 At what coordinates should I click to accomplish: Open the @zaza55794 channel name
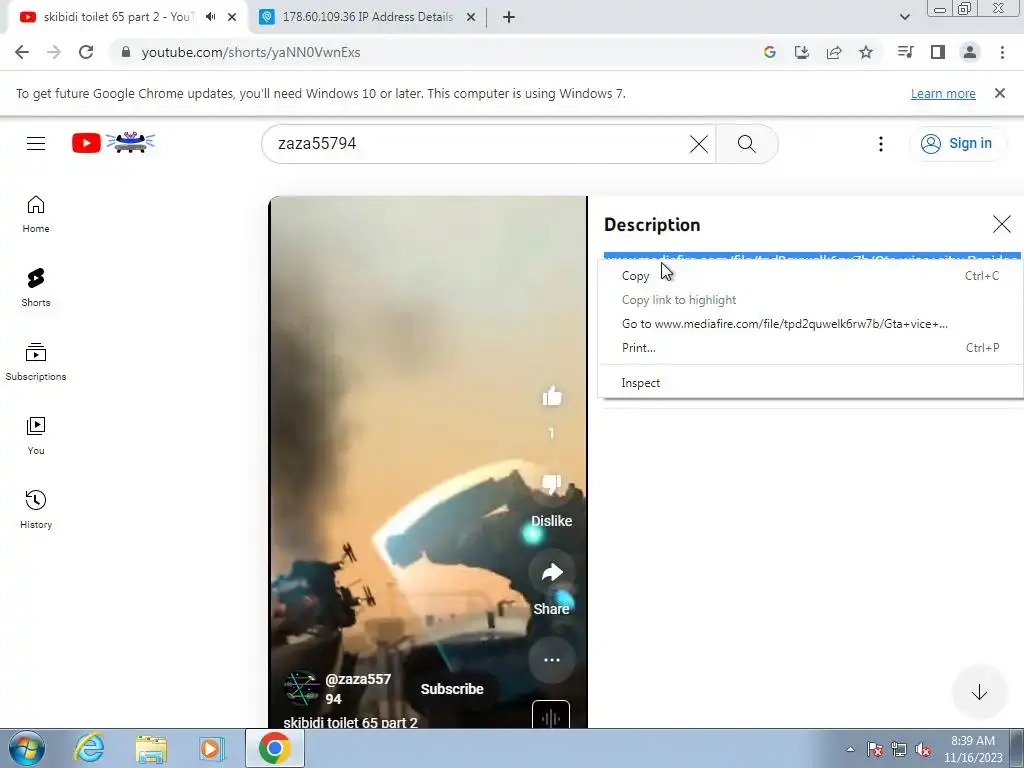point(358,689)
